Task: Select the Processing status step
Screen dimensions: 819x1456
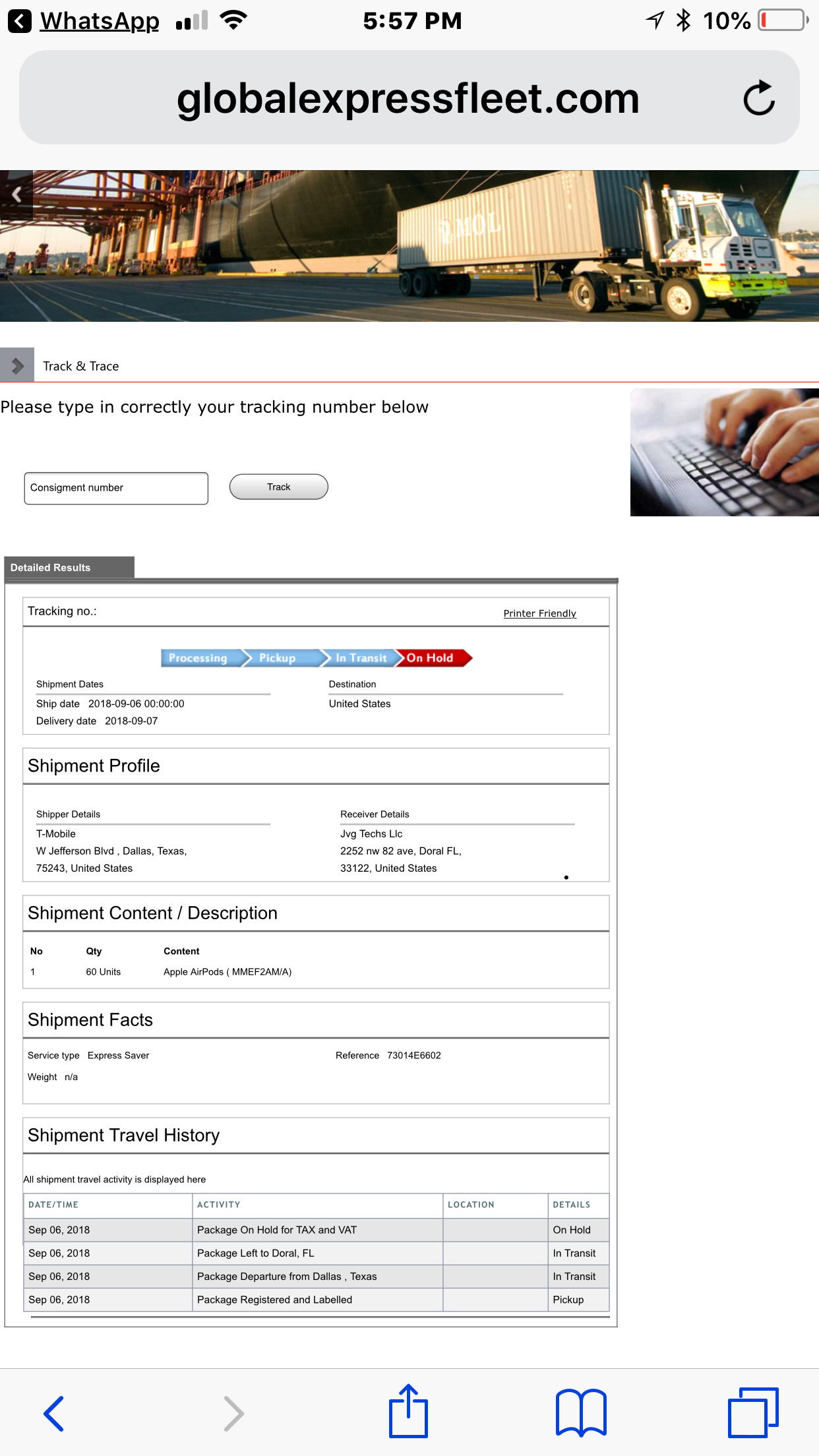Action: [x=200, y=657]
